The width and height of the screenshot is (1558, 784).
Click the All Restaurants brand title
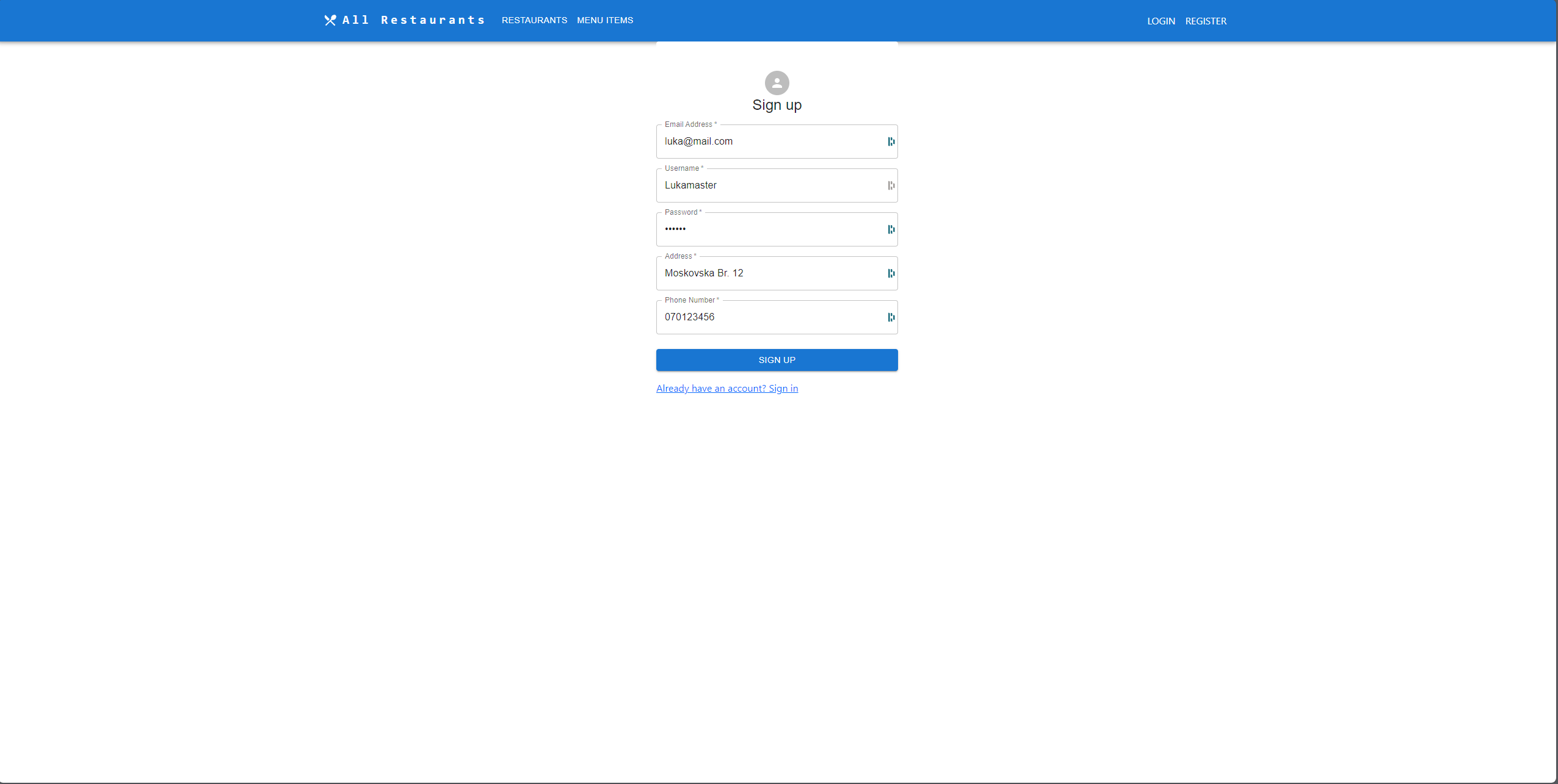point(414,20)
